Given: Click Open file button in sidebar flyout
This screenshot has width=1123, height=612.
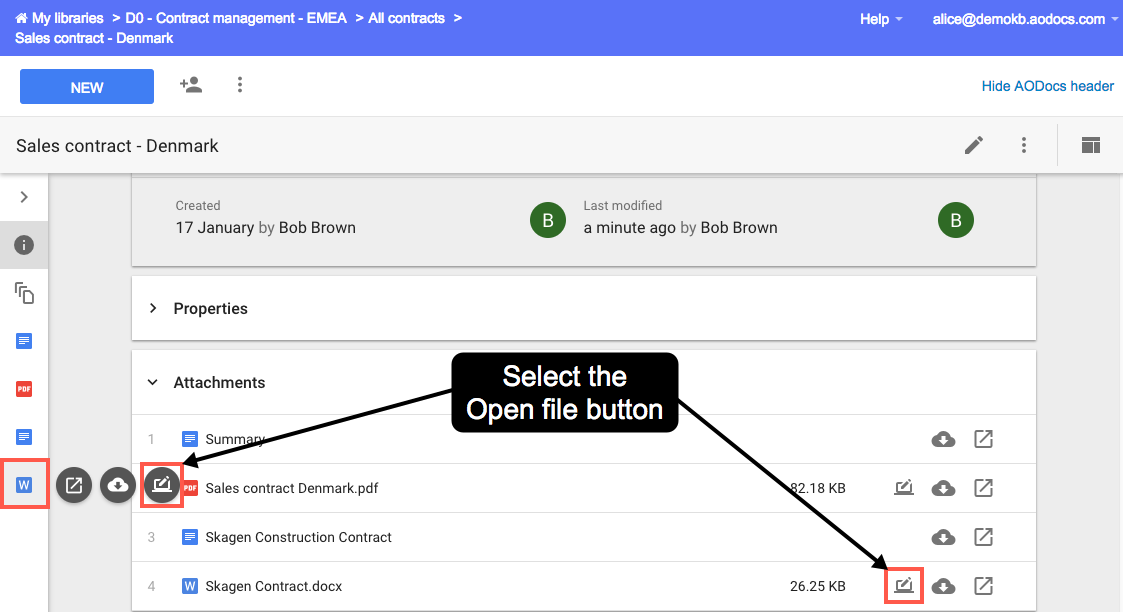Looking at the screenshot, I should [162, 485].
